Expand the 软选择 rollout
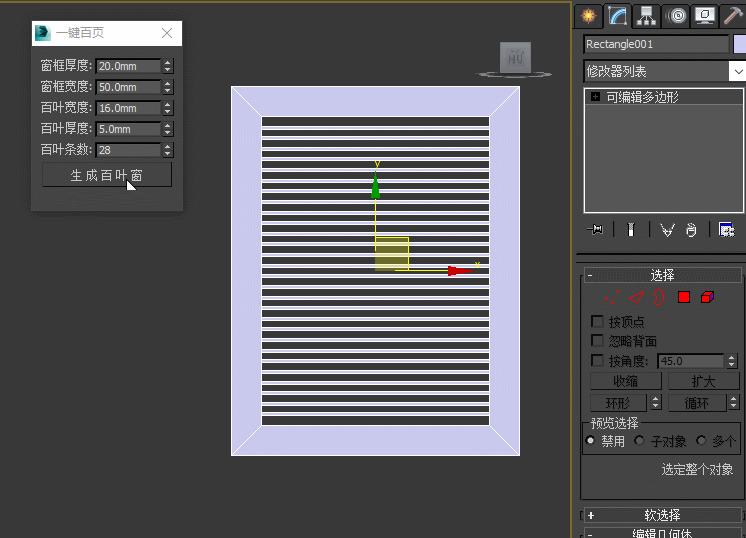746x538 pixels. pos(661,515)
